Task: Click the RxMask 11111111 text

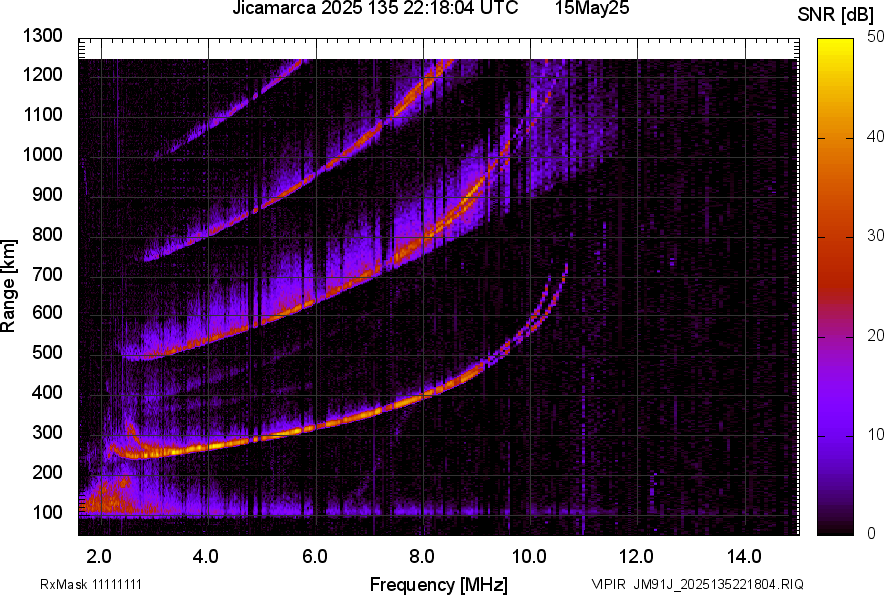Action: point(98,584)
